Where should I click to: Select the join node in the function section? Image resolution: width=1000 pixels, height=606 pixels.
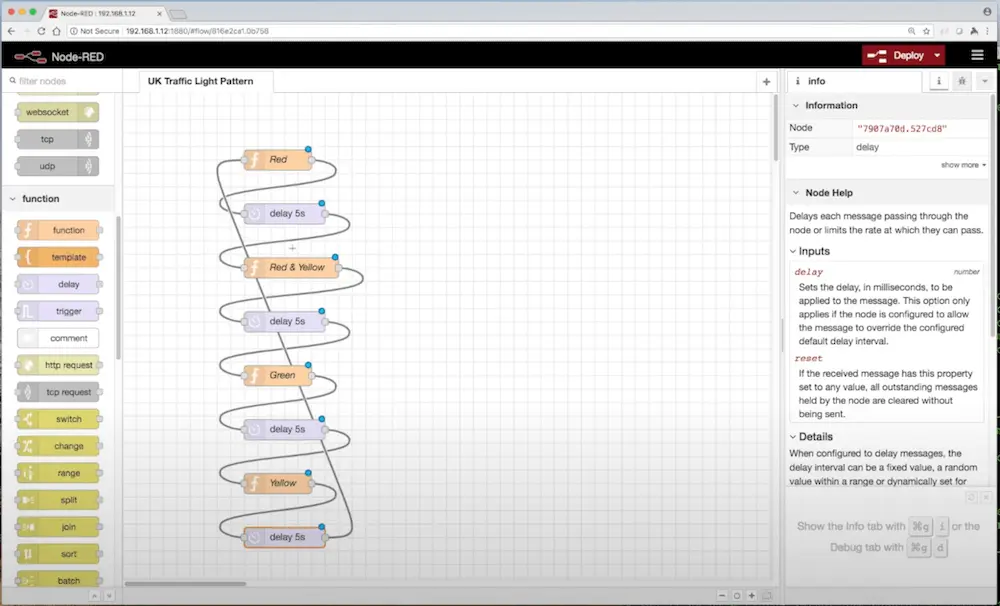click(x=58, y=526)
